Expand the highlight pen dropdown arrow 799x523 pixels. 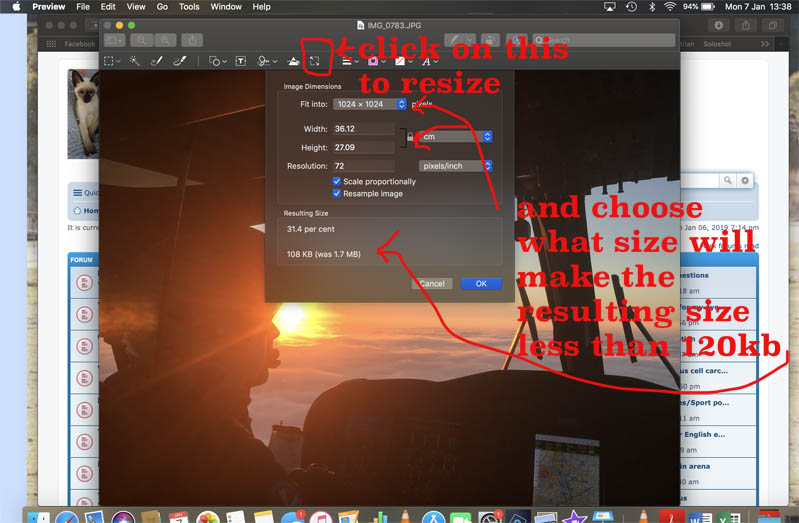pyautogui.click(x=470, y=40)
